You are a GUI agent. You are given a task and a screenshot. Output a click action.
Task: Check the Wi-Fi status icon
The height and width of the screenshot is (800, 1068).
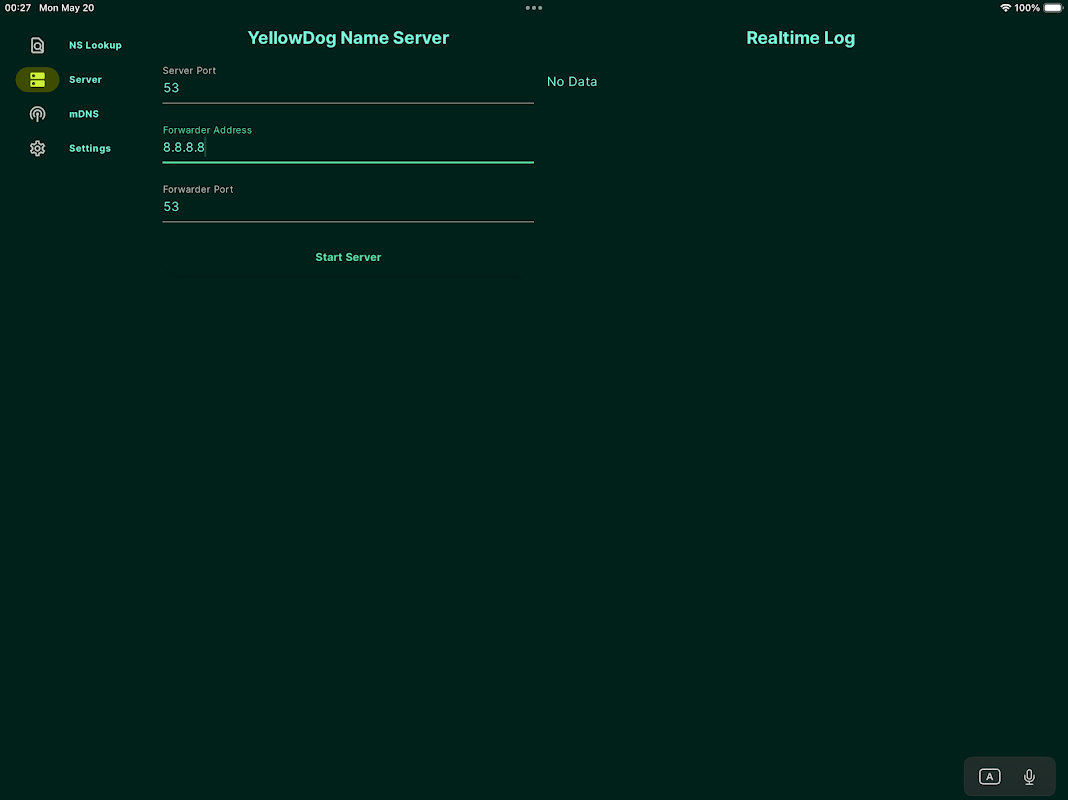1005,8
